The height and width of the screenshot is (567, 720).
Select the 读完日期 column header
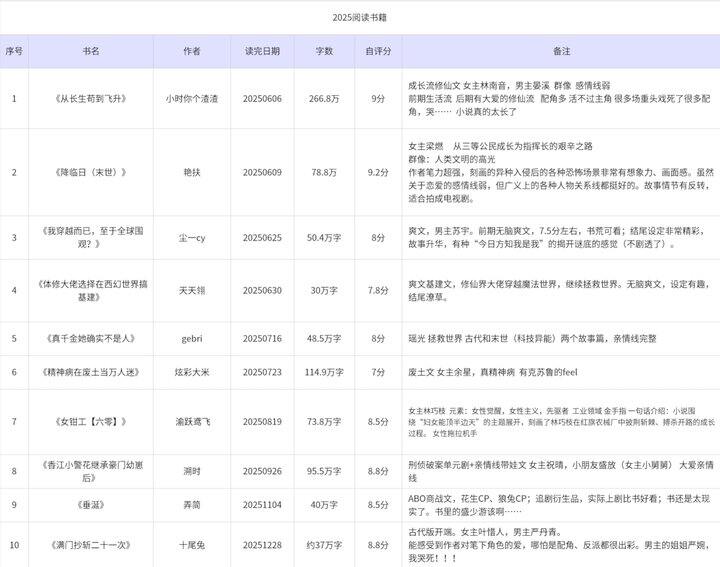pyautogui.click(x=262, y=51)
